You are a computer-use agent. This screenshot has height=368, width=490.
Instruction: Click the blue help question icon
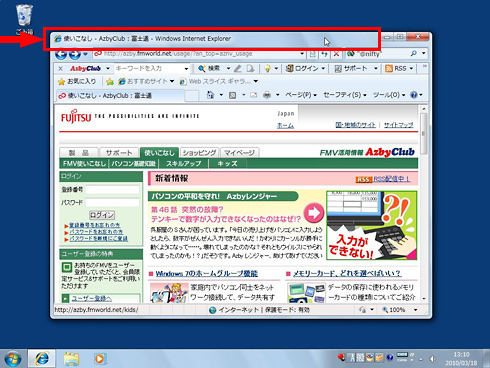click(414, 95)
